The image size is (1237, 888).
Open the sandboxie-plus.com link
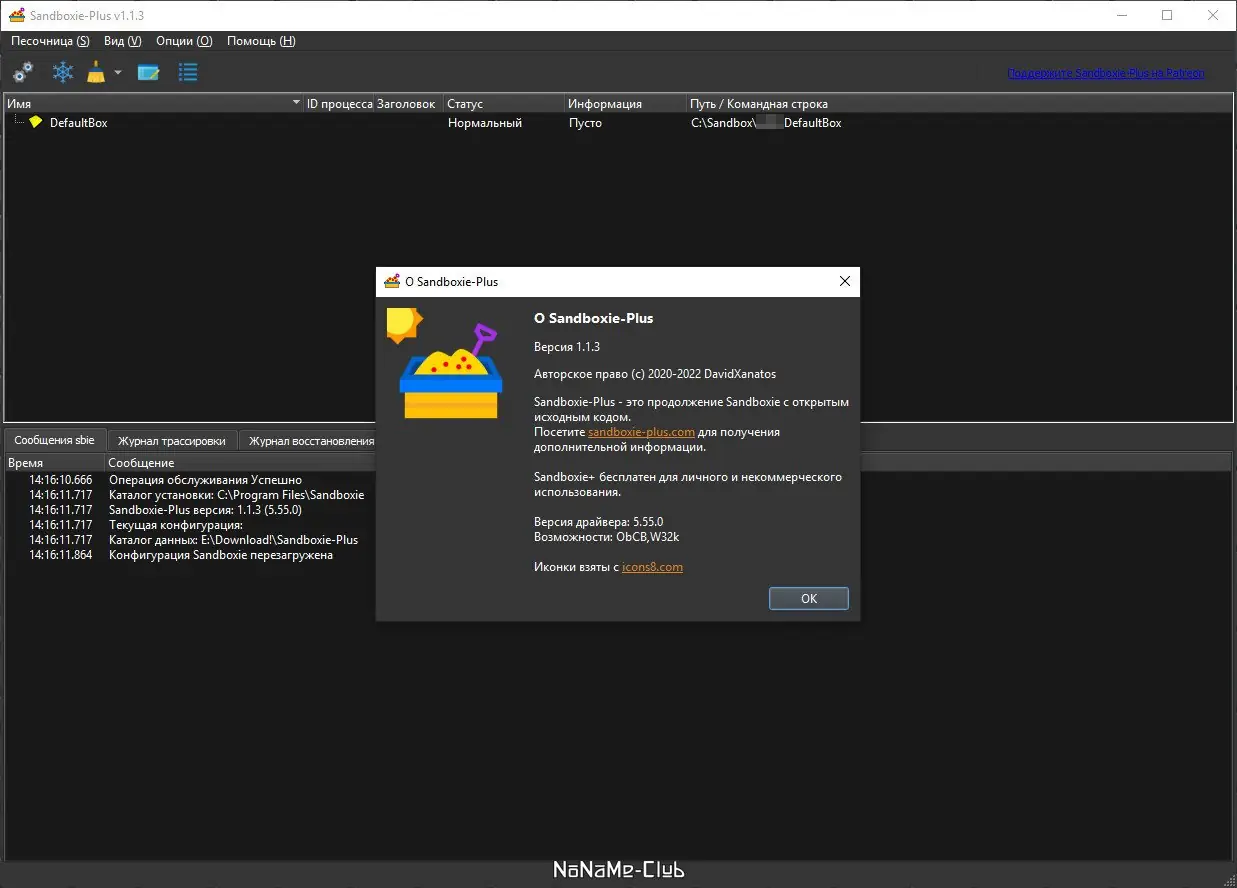(641, 432)
